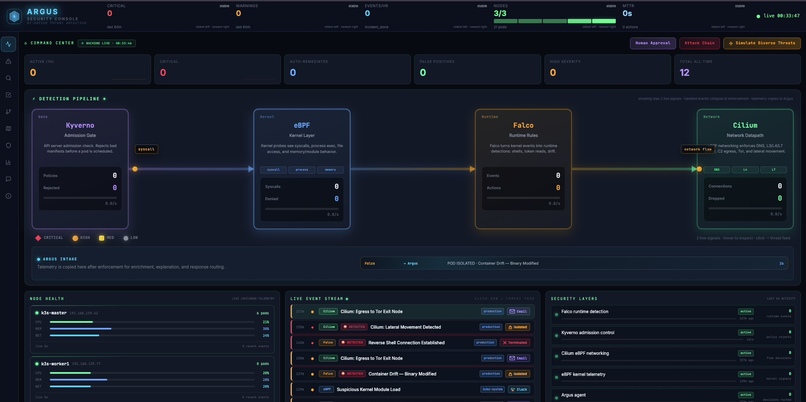Click the Total All Time stat card
This screenshot has height=402, width=806.
click(x=737, y=69)
